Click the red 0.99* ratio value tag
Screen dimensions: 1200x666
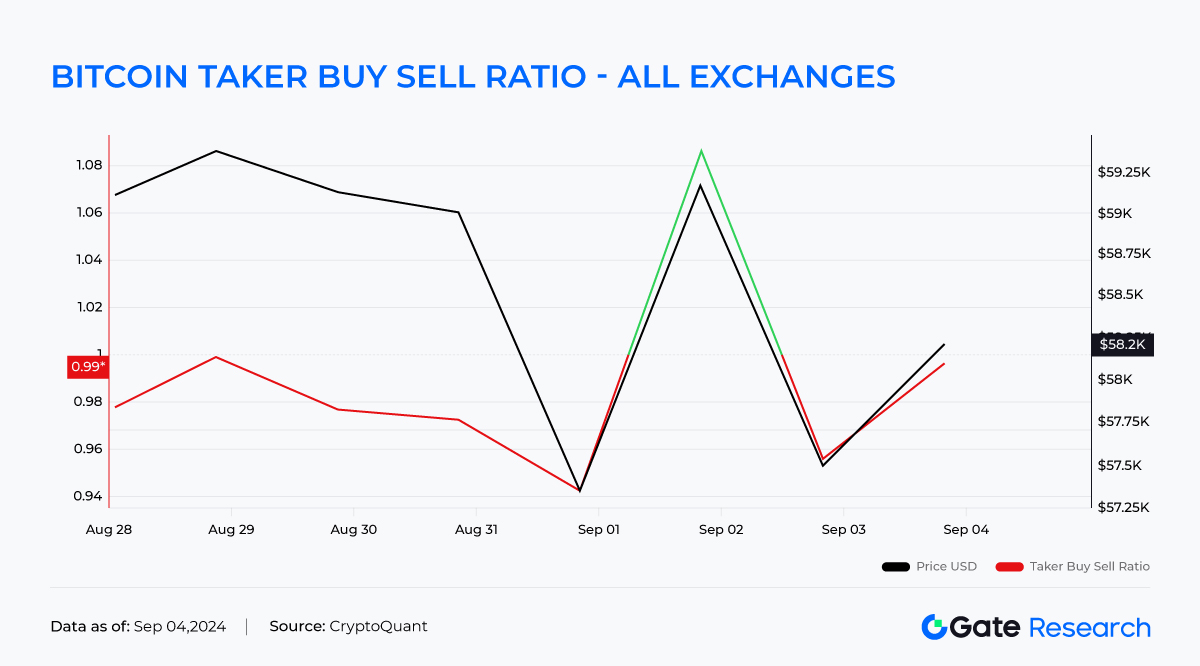pyautogui.click(x=87, y=367)
